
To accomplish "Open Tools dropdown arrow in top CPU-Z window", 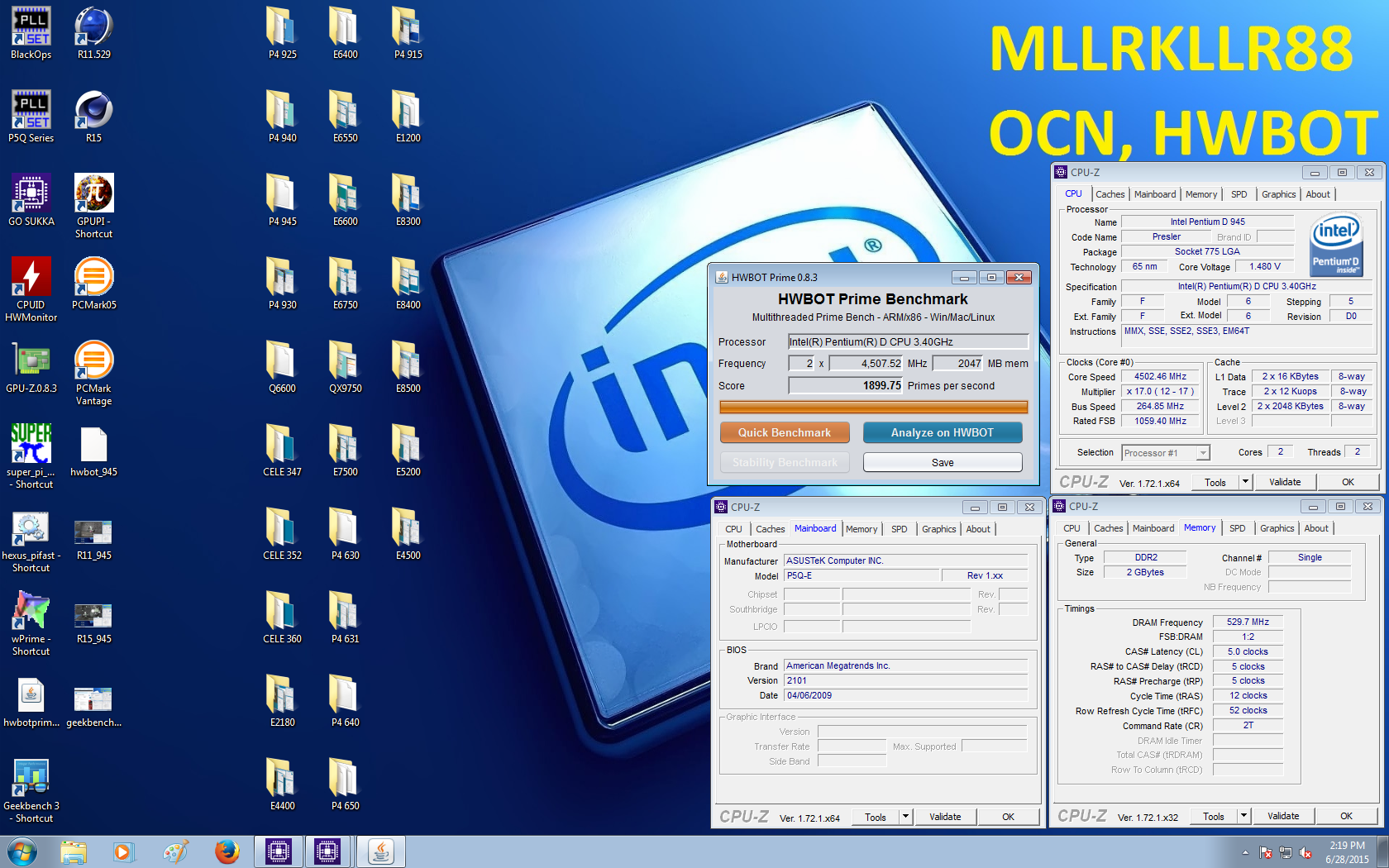I will pos(1245,482).
